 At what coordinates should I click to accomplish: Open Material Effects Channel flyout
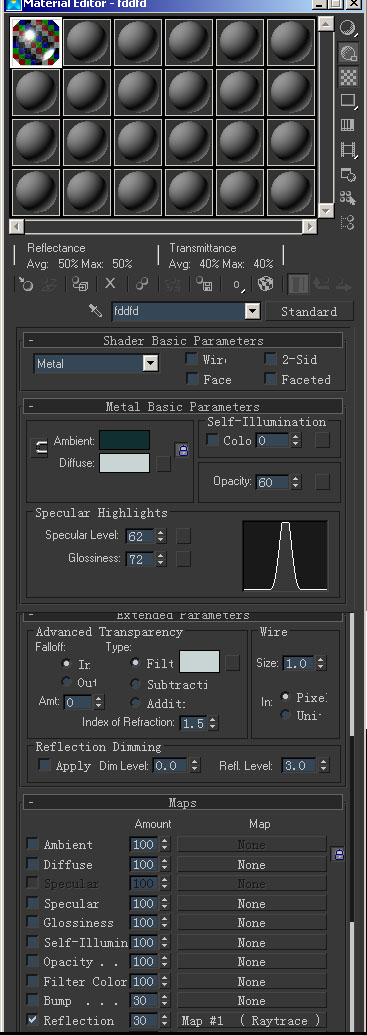[x=238, y=284]
